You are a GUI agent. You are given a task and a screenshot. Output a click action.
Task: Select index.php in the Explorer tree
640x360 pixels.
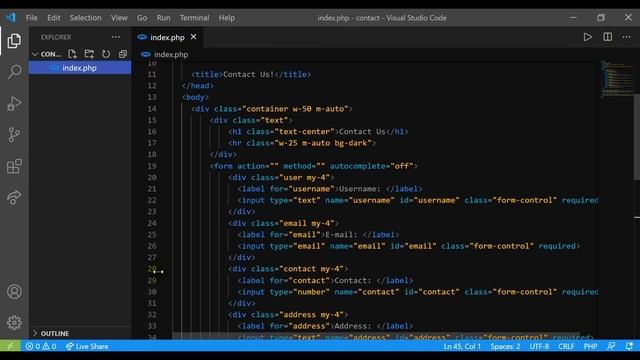tap(80, 68)
